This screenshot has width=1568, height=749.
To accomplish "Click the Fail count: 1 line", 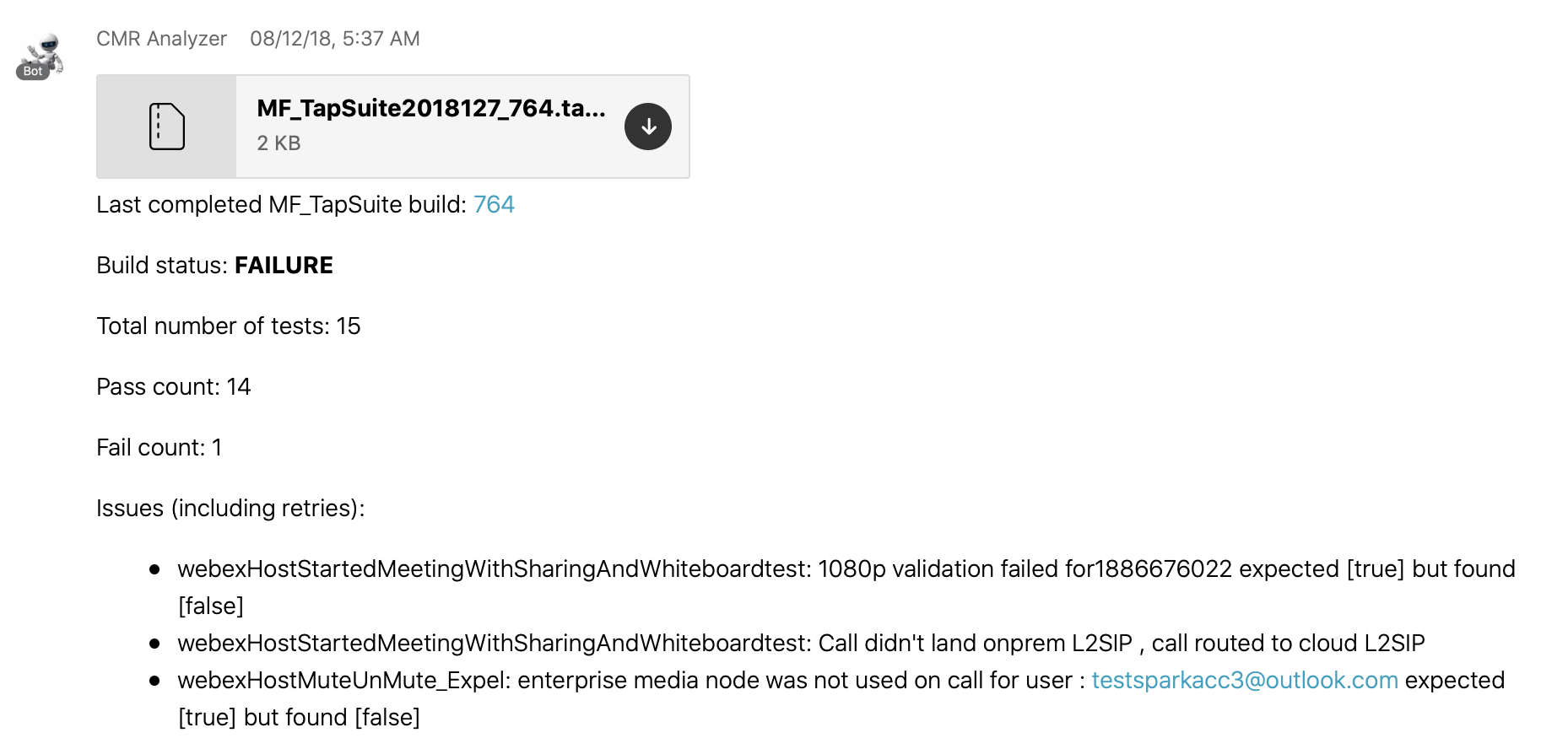I will [159, 448].
